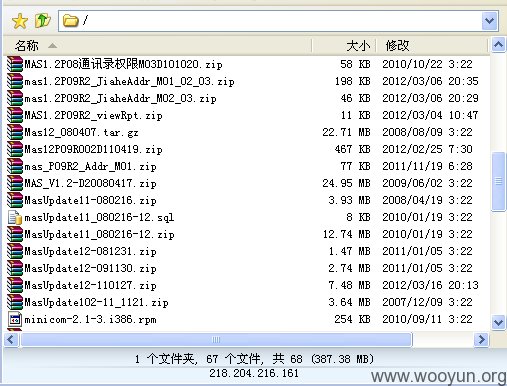Click file name MasUpdate102-11_1121.zip
Image resolution: width=507 pixels, height=386 pixels.
click(x=96, y=302)
